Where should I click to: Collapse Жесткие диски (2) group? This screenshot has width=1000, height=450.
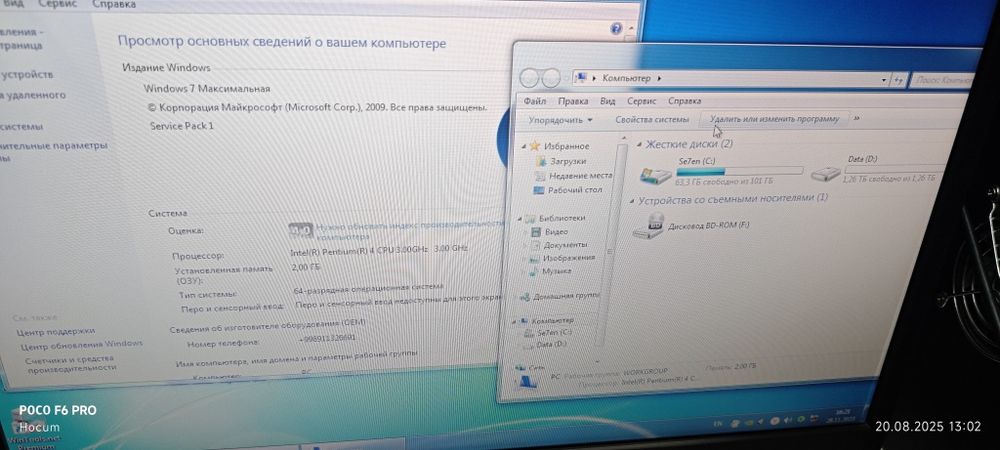[640, 145]
